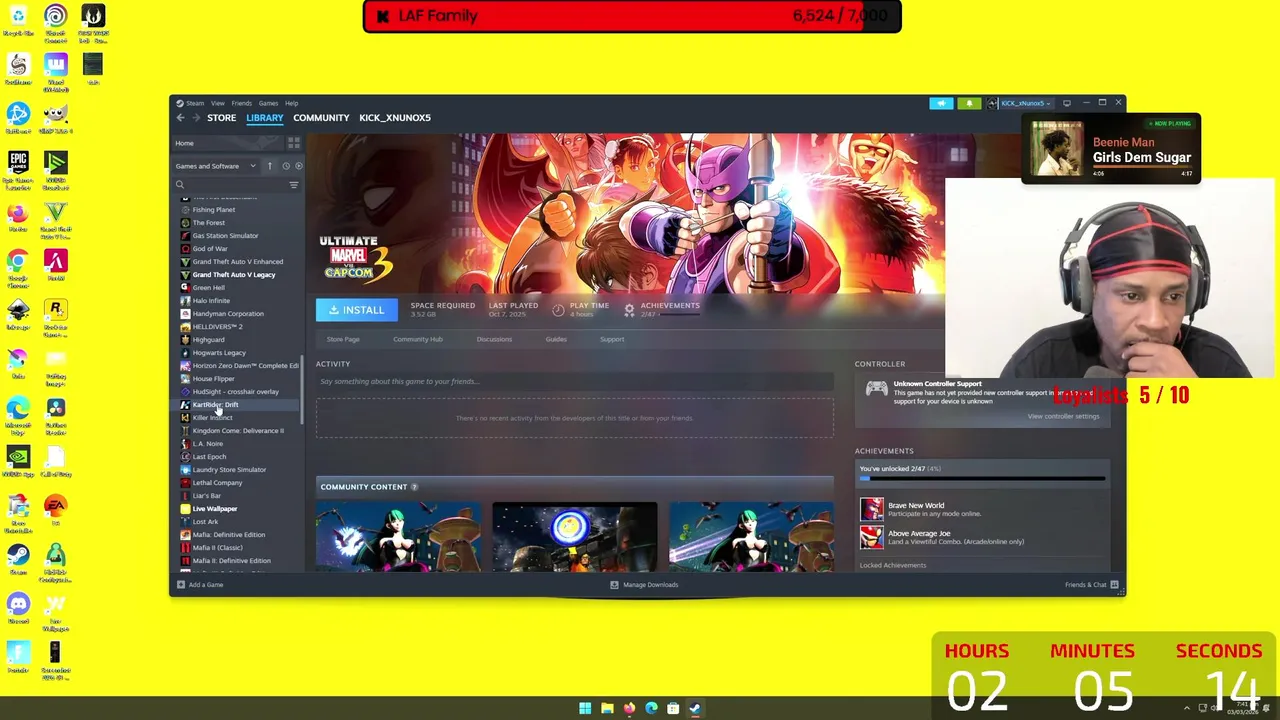1280x720 pixels.
Task: Click the sort ascending arrow in library filter
Action: 269,166
